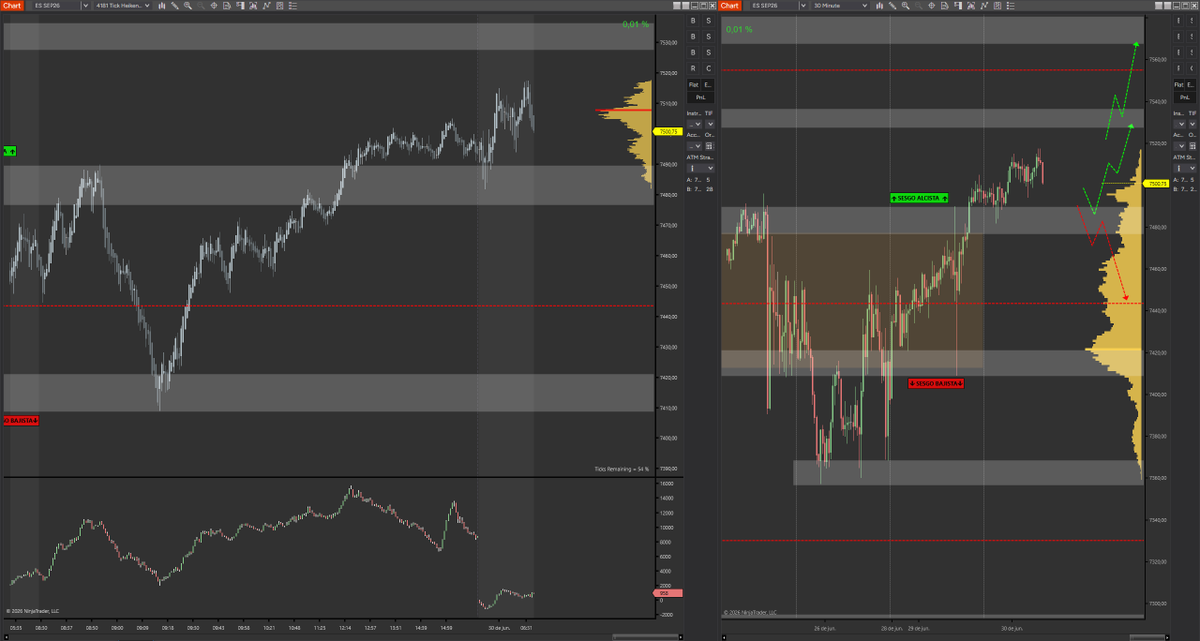Click zoom out magnifier on left chart toolbar
The image size is (1200, 641).
pyautogui.click(x=201, y=5)
